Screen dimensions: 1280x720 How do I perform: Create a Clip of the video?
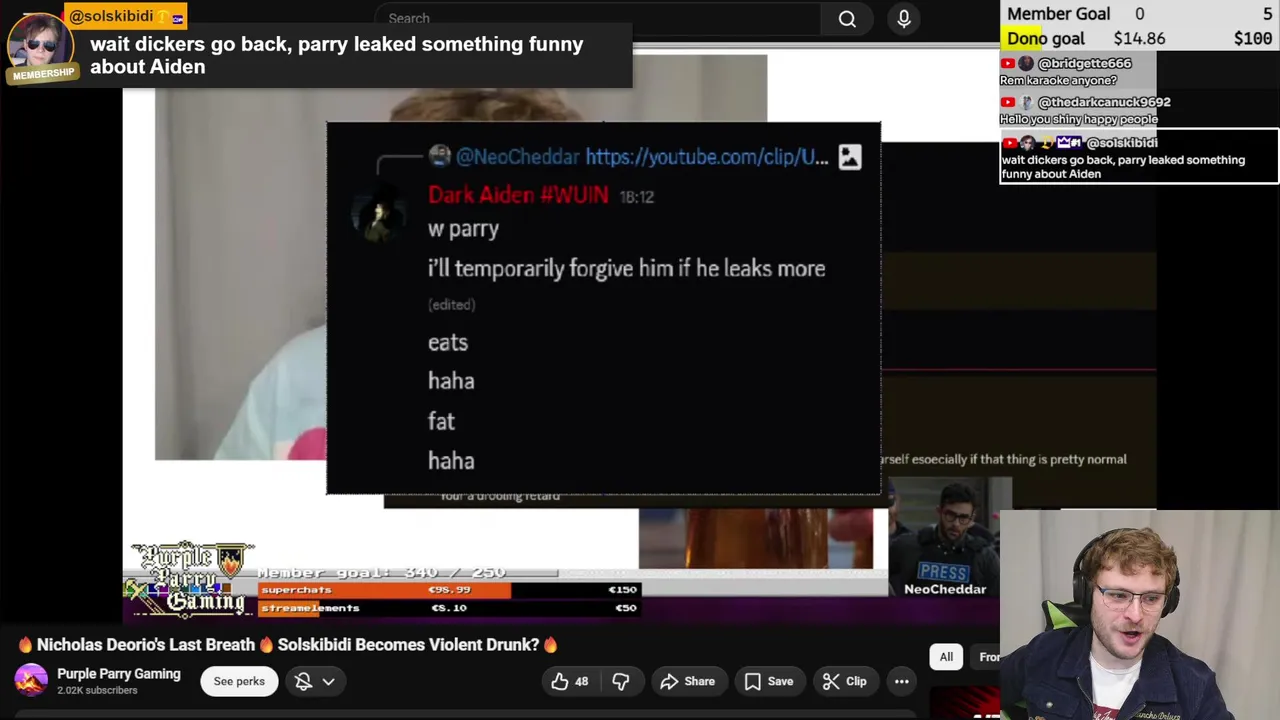[x=845, y=681]
